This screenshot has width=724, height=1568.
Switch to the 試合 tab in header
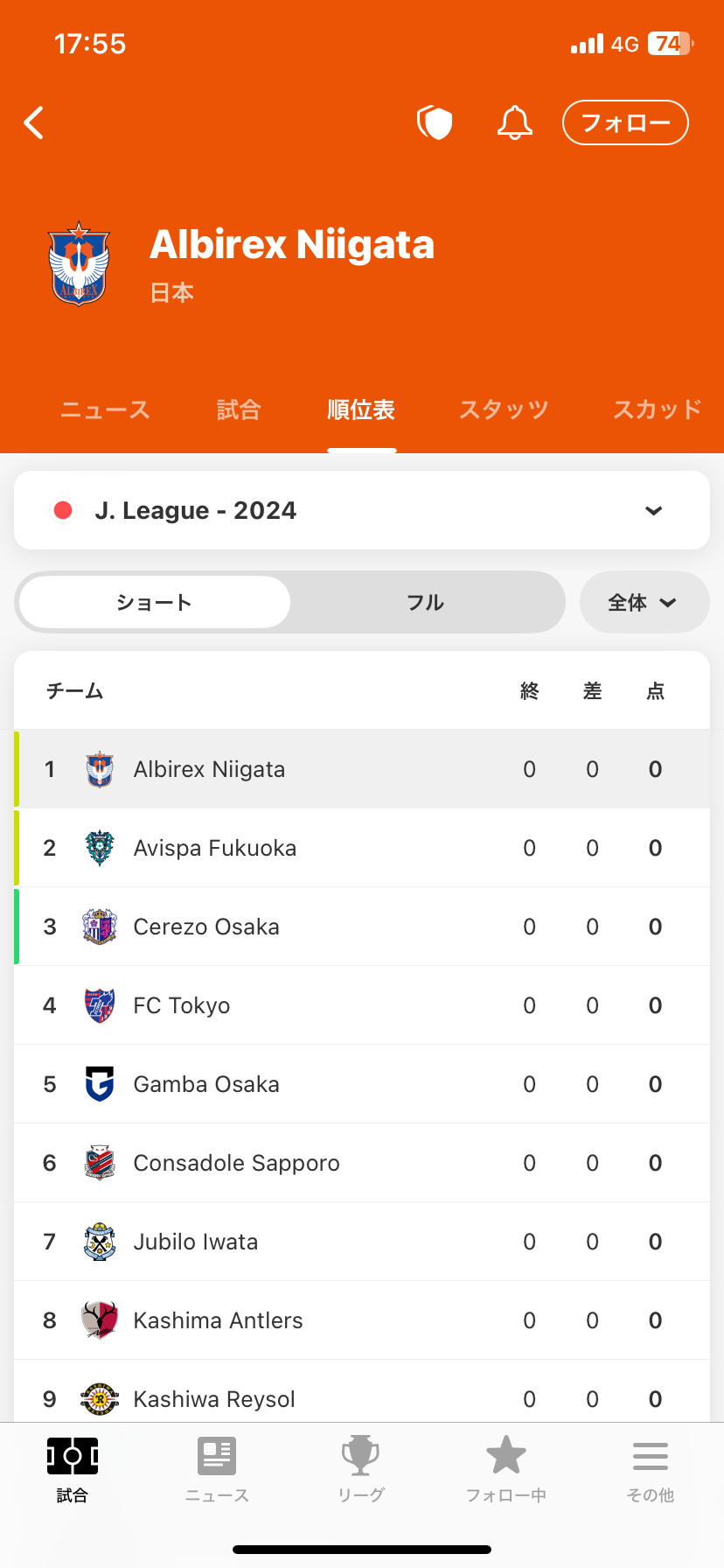(x=239, y=409)
